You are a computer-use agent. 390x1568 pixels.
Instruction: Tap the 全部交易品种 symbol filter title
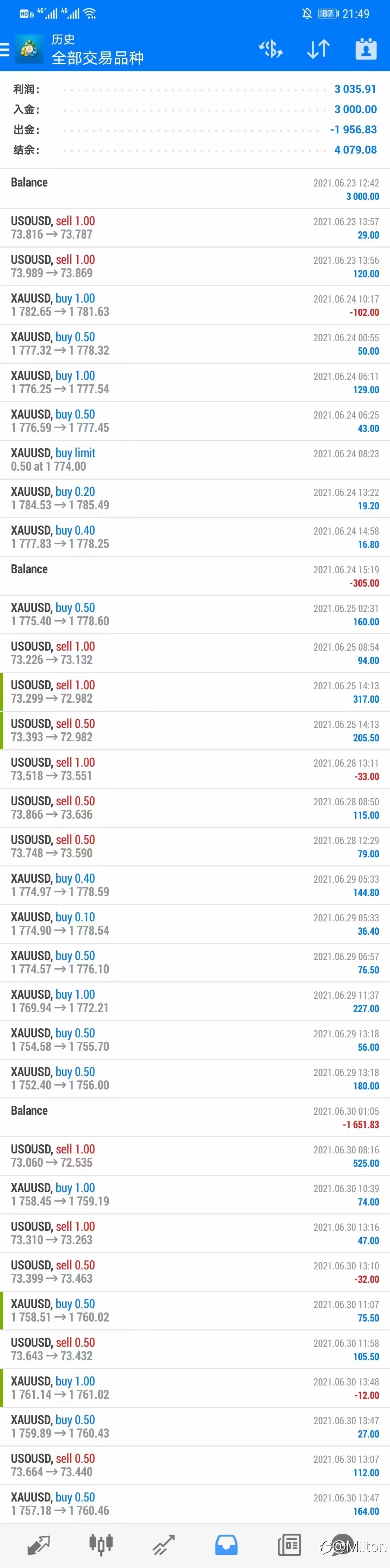tap(97, 58)
